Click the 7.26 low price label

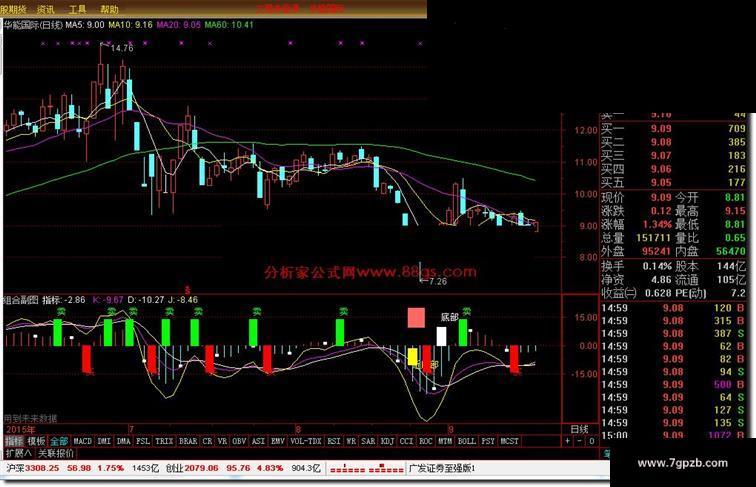[438, 281]
